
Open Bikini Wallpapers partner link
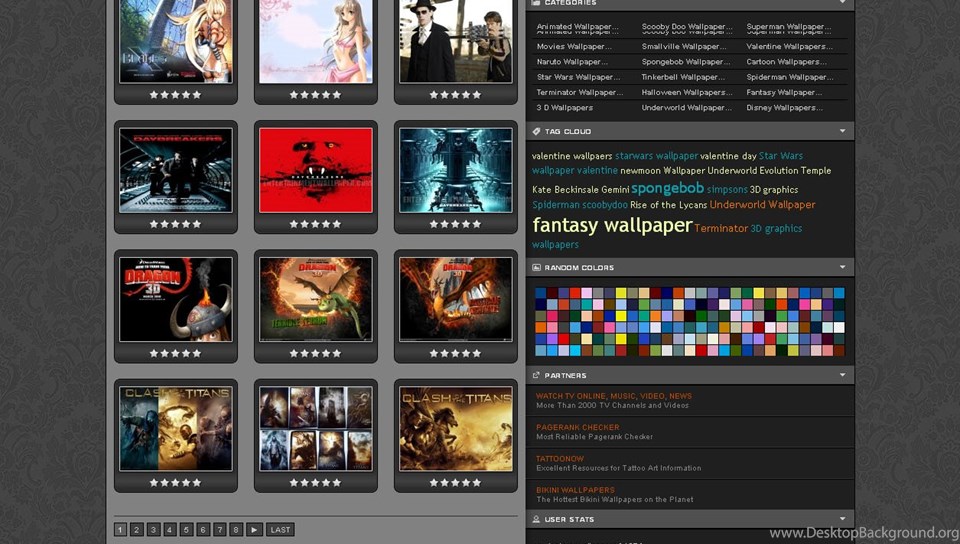(576, 490)
